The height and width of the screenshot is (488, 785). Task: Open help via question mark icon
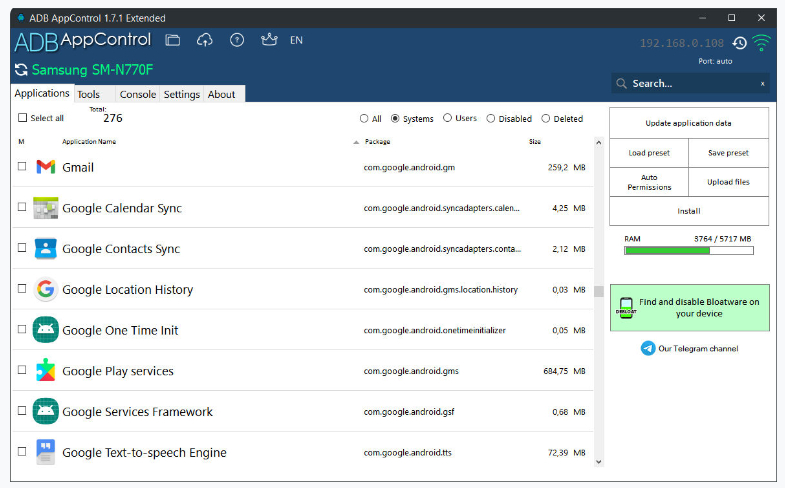237,40
